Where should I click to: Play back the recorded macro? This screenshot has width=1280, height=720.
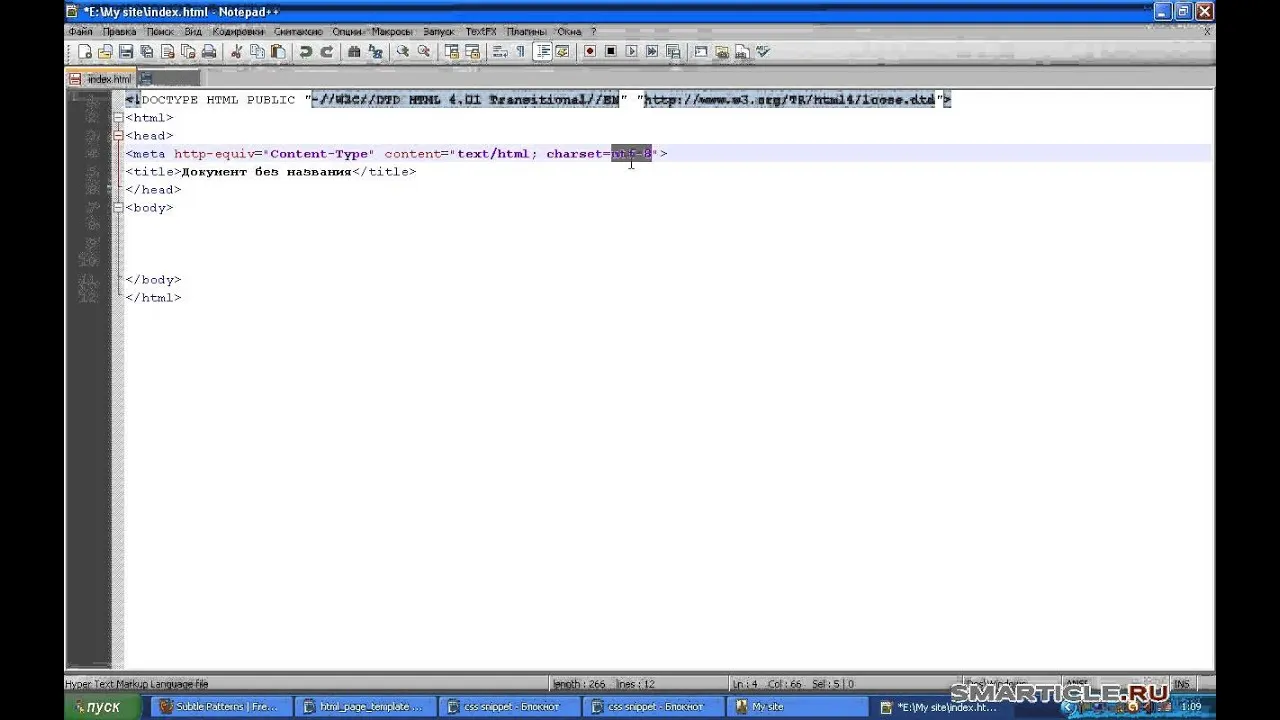(632, 52)
